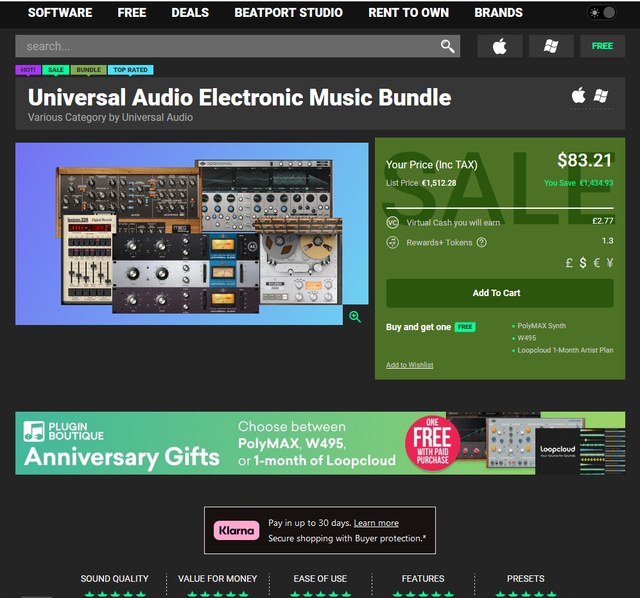This screenshot has height=598, width=640.
Task: Open BEATPORT STUDIO menu
Action: [289, 13]
